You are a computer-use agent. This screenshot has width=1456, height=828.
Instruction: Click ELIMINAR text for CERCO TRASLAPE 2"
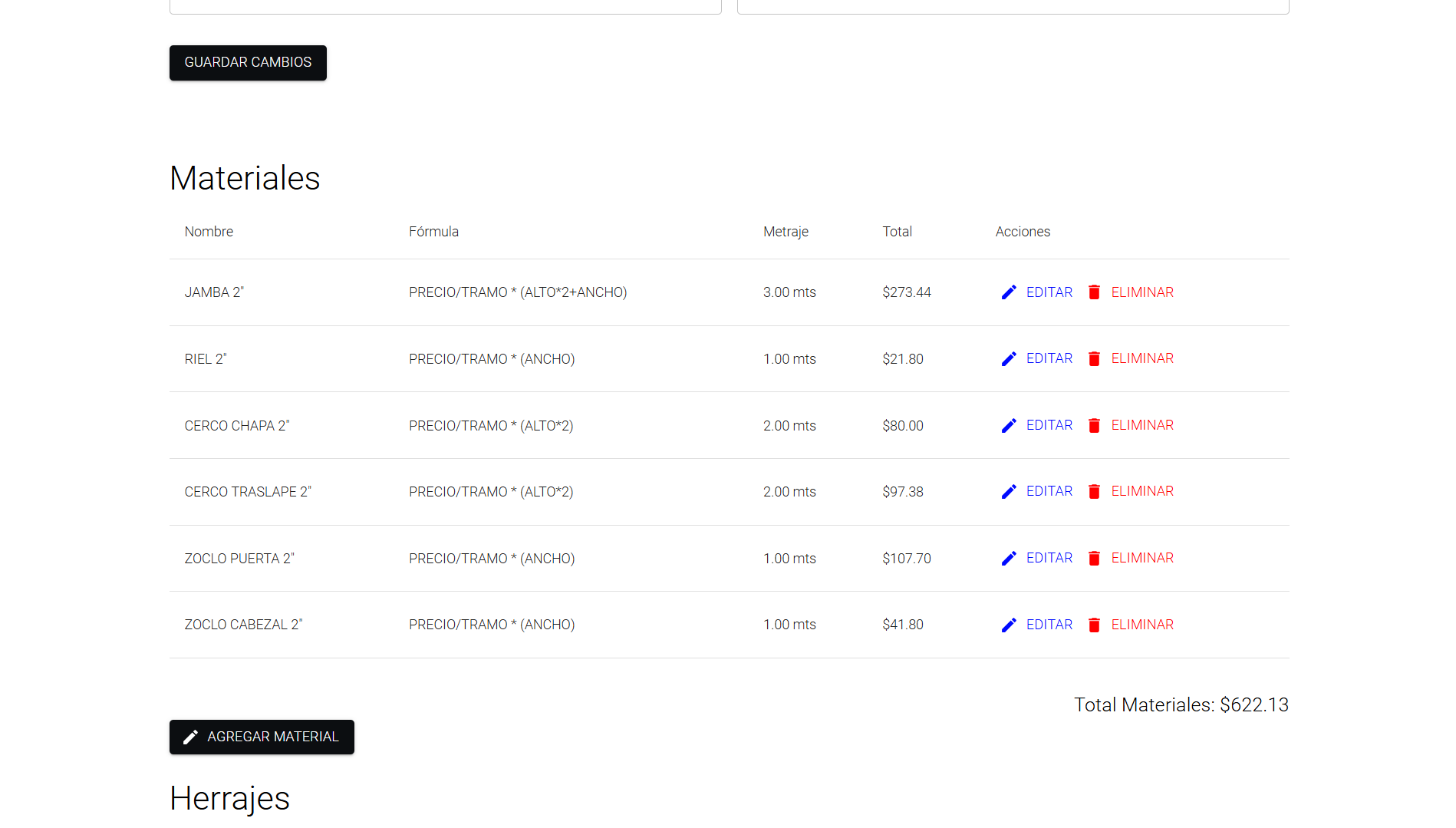1141,491
